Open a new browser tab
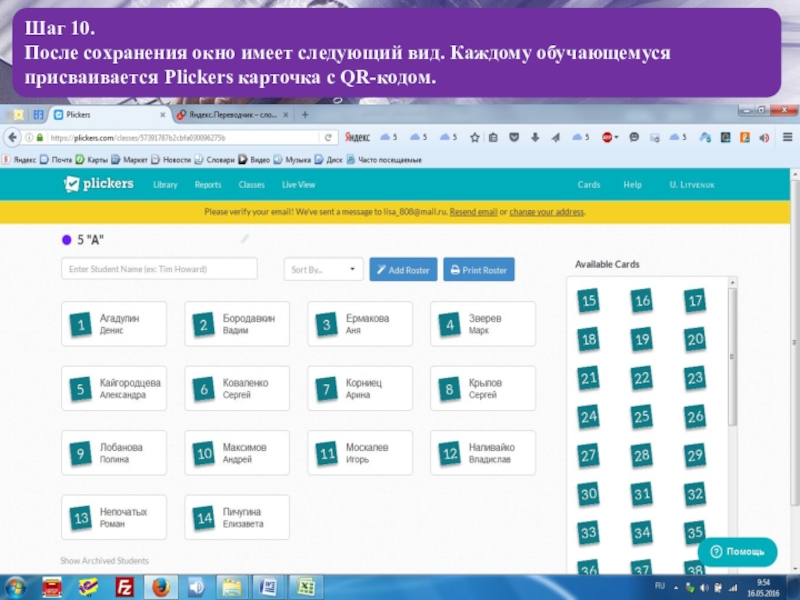Viewport: 800px width, 600px height. pos(305,115)
